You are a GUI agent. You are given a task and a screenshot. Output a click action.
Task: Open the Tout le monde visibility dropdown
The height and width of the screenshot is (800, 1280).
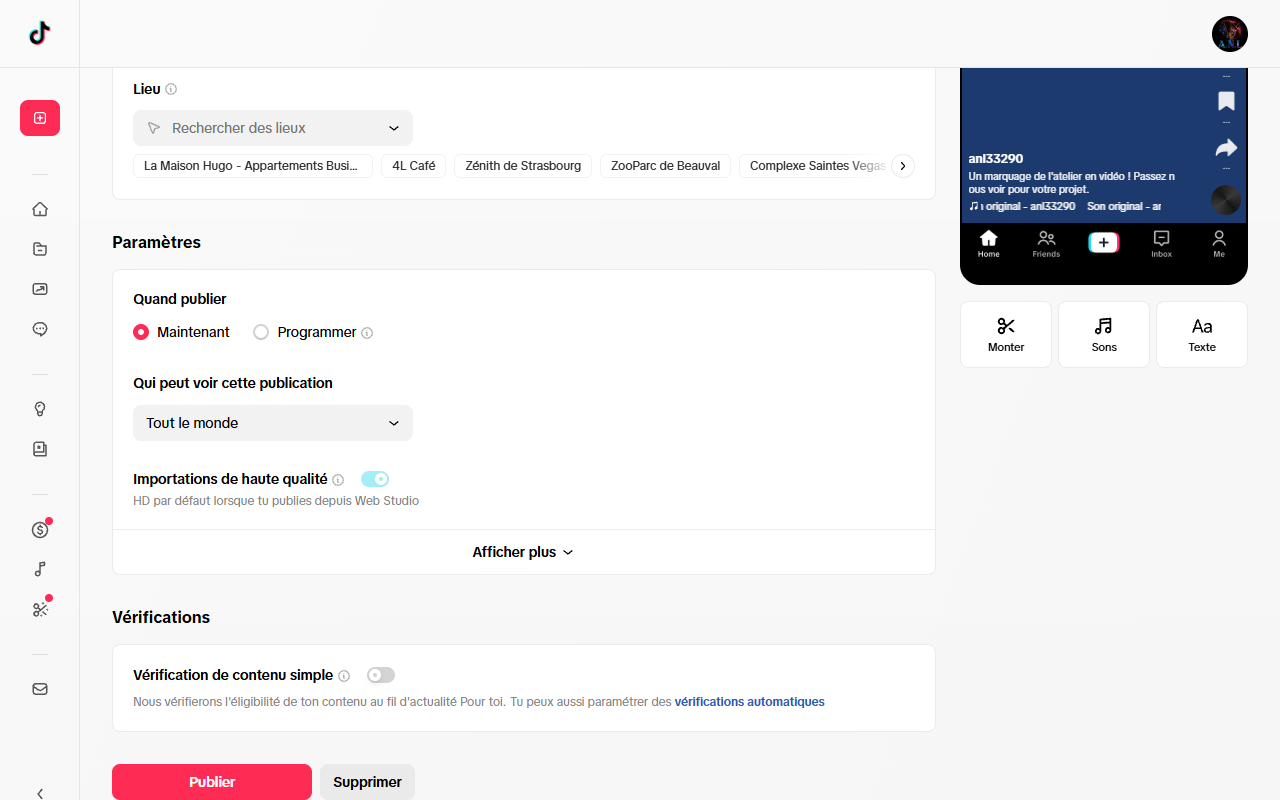click(273, 423)
